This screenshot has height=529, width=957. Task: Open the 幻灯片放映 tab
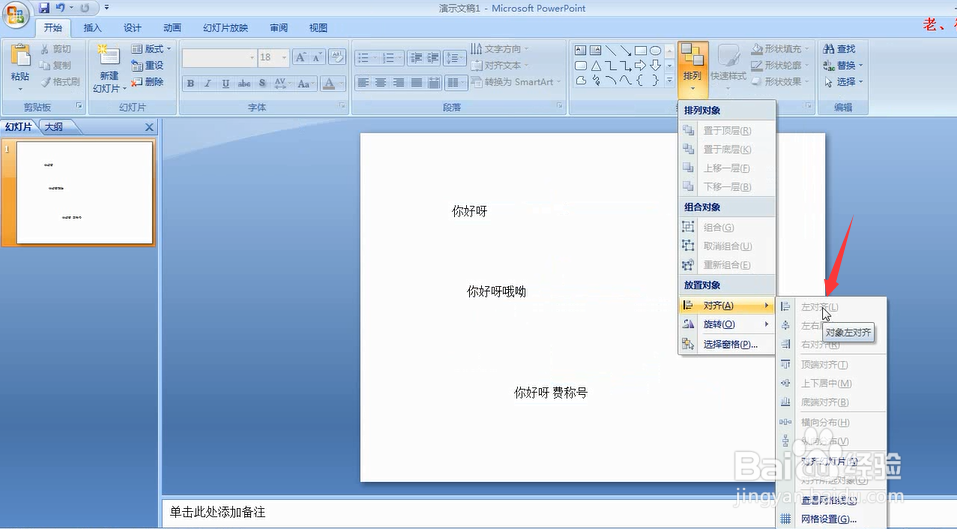[225, 27]
